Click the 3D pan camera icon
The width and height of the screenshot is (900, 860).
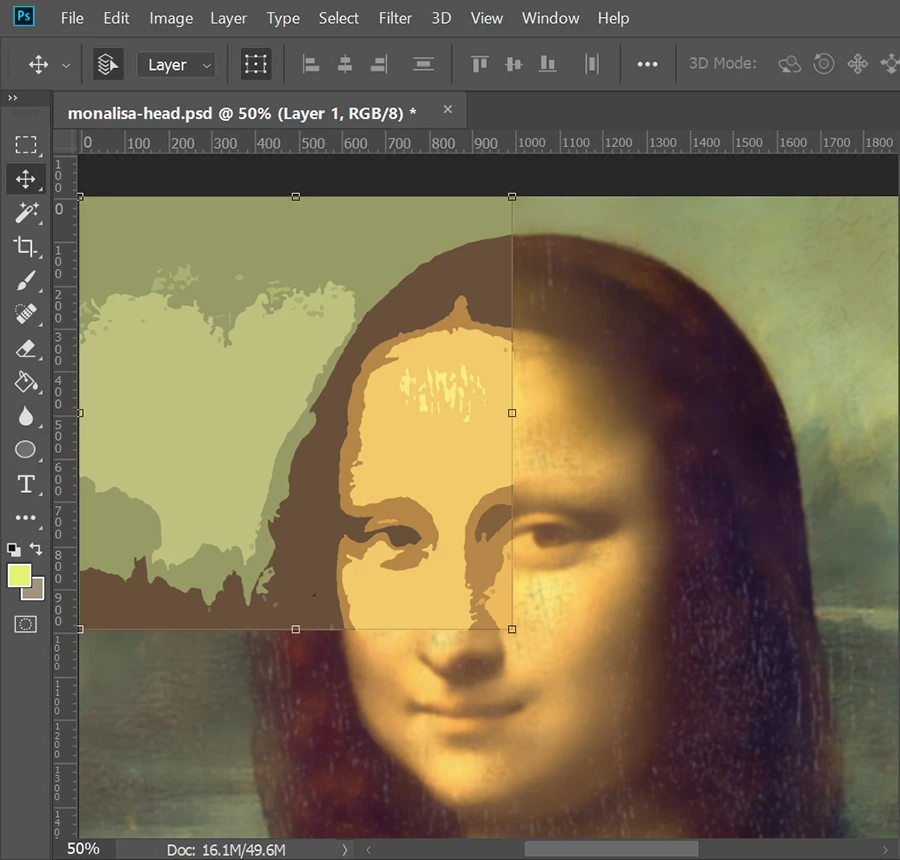point(858,64)
